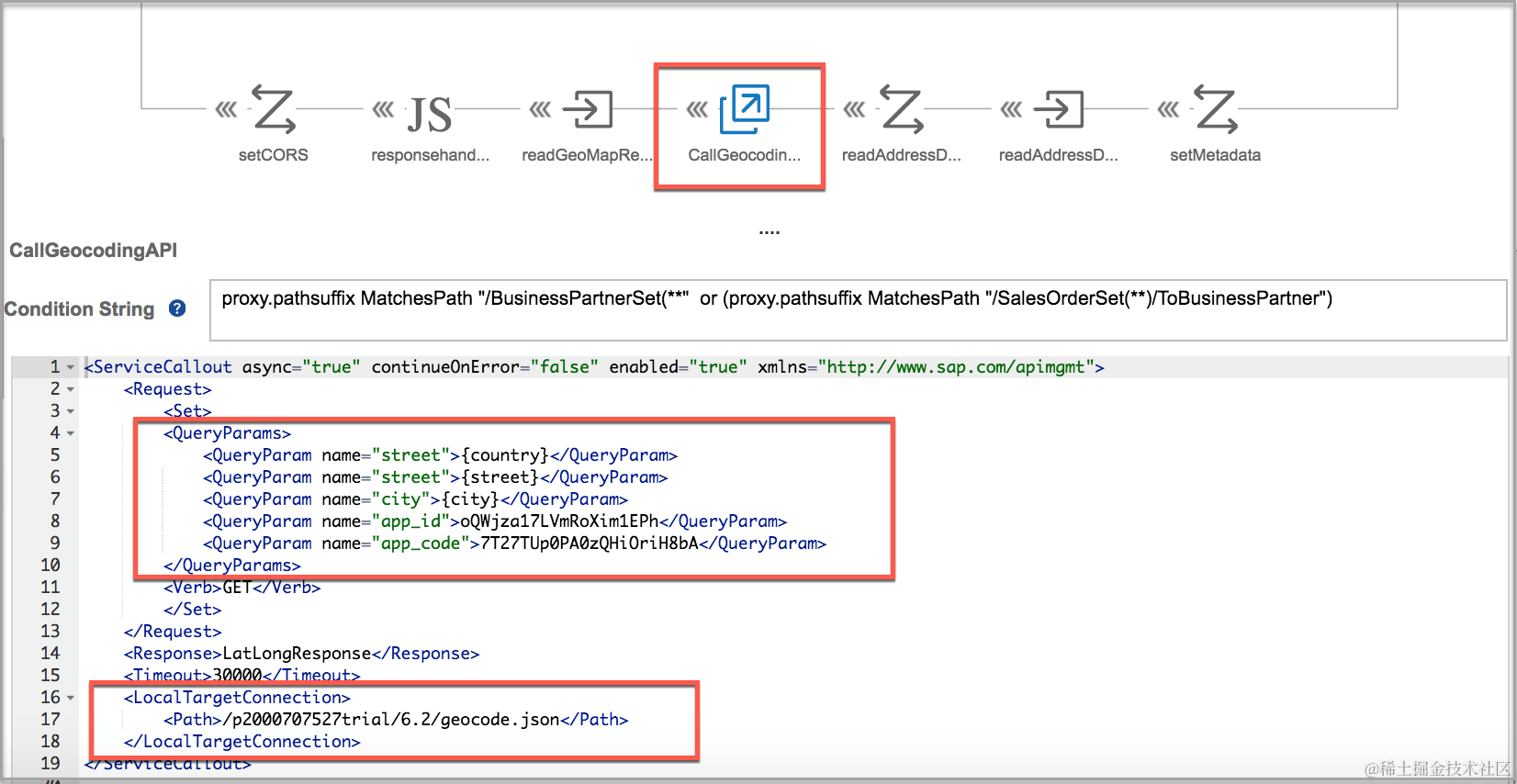This screenshot has width=1517, height=784.
Task: Fold the QueryParams block on line 4
Action: click(71, 433)
